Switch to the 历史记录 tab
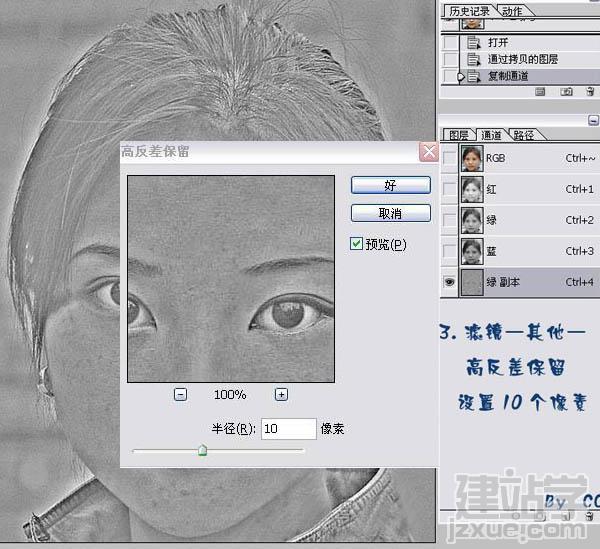This screenshot has height=549, width=600. (x=470, y=11)
